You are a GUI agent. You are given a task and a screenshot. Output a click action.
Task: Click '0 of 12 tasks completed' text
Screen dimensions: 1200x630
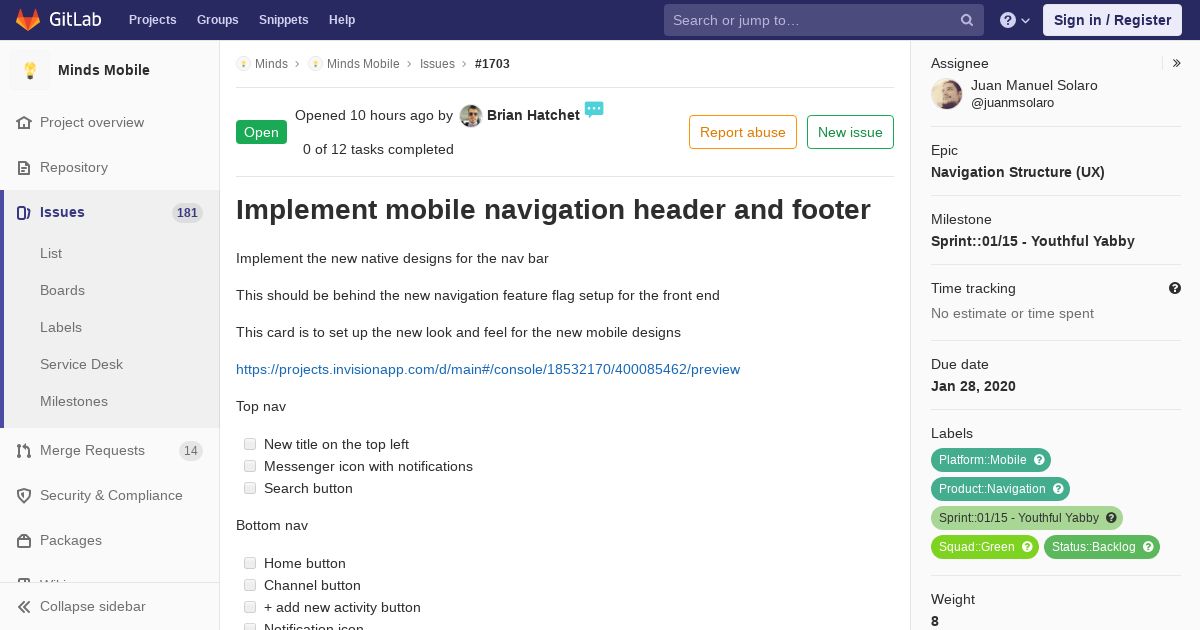378,150
